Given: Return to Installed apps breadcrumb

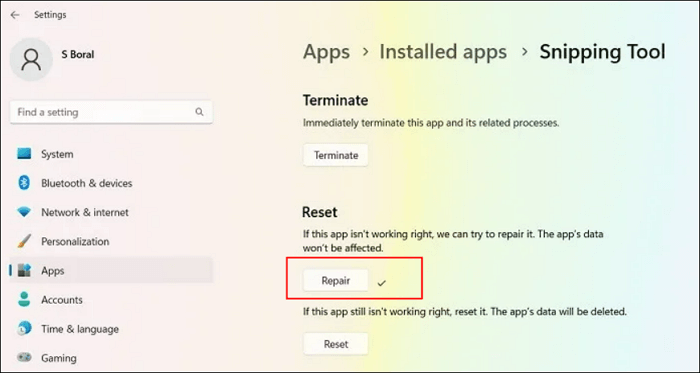Looking at the screenshot, I should click(443, 52).
